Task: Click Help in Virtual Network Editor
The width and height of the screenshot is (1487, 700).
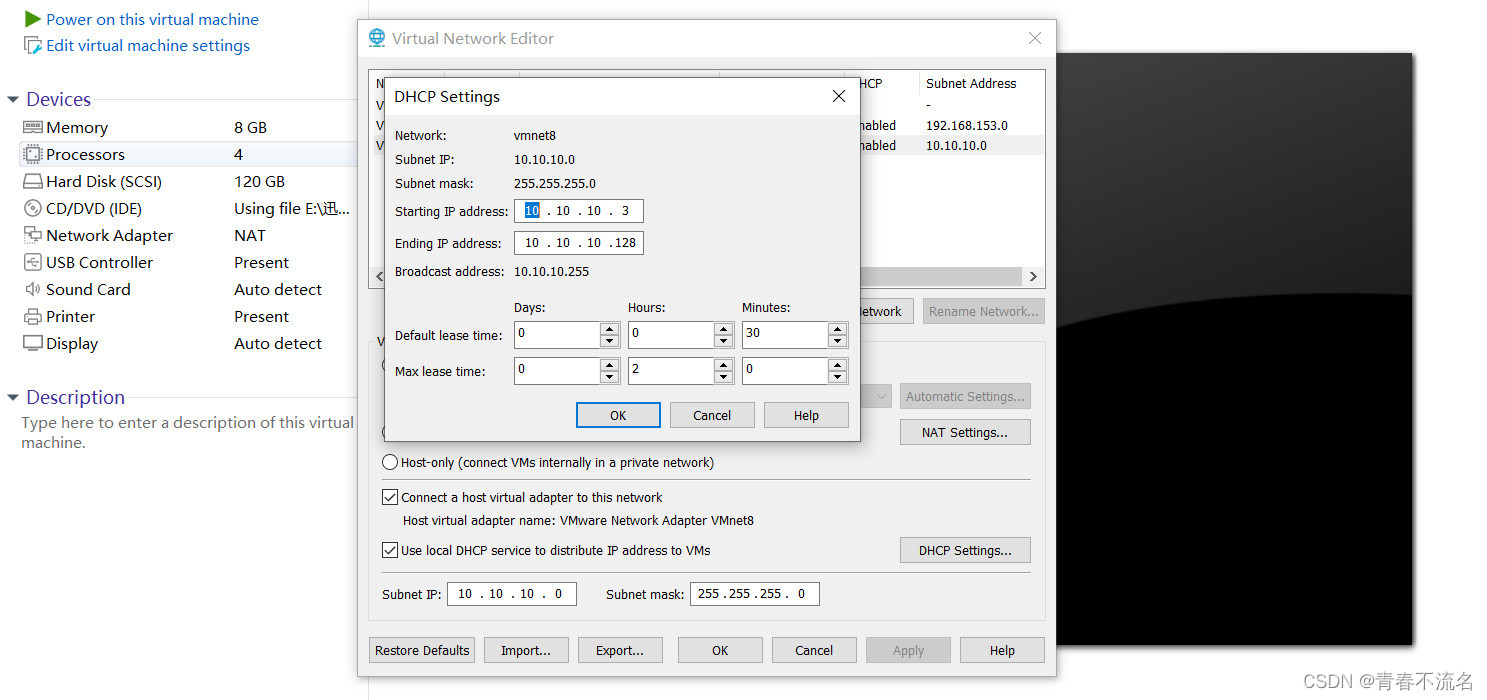Action: pyautogui.click(x=1002, y=650)
